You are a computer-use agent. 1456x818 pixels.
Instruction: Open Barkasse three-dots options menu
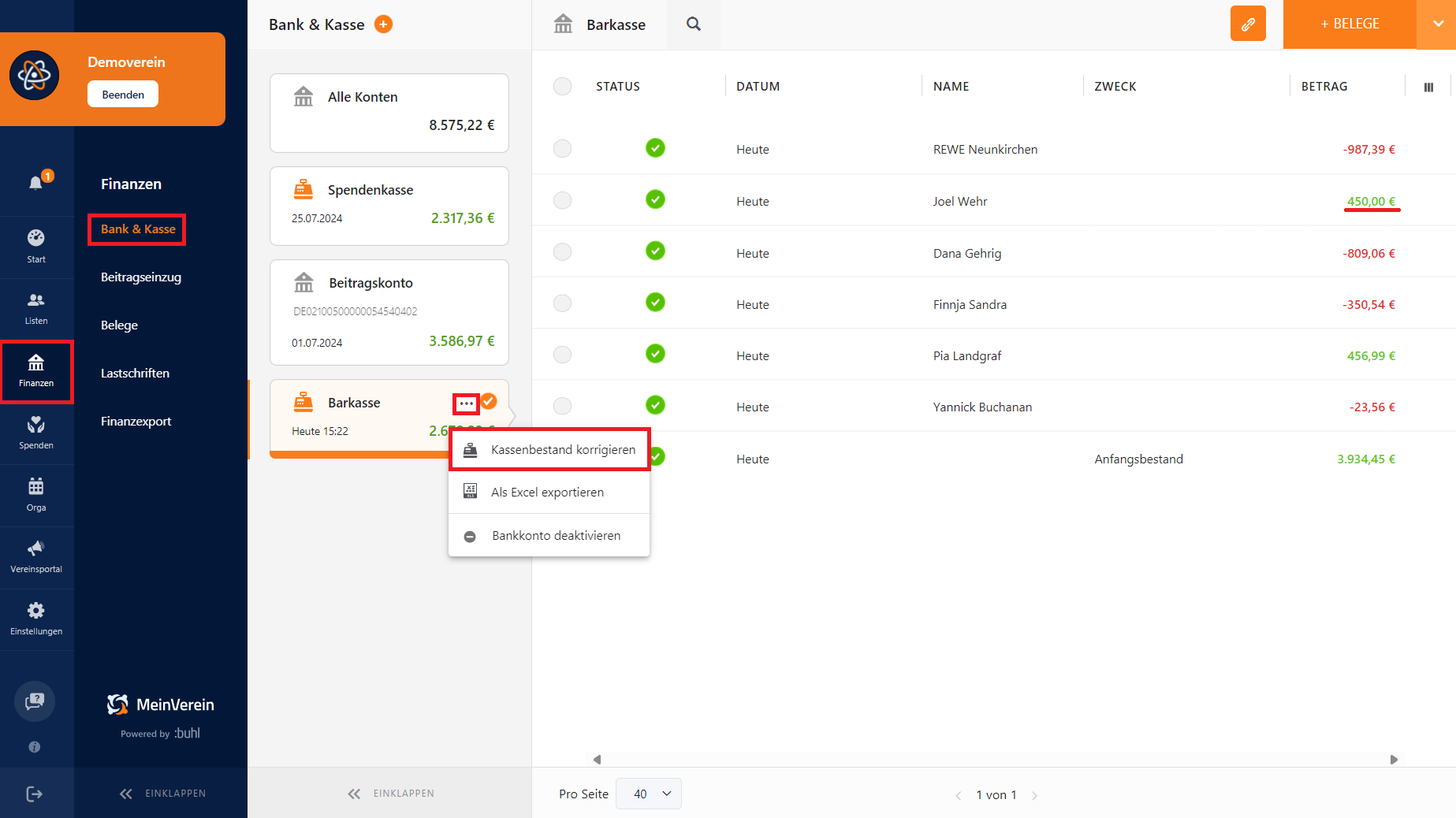click(x=467, y=403)
